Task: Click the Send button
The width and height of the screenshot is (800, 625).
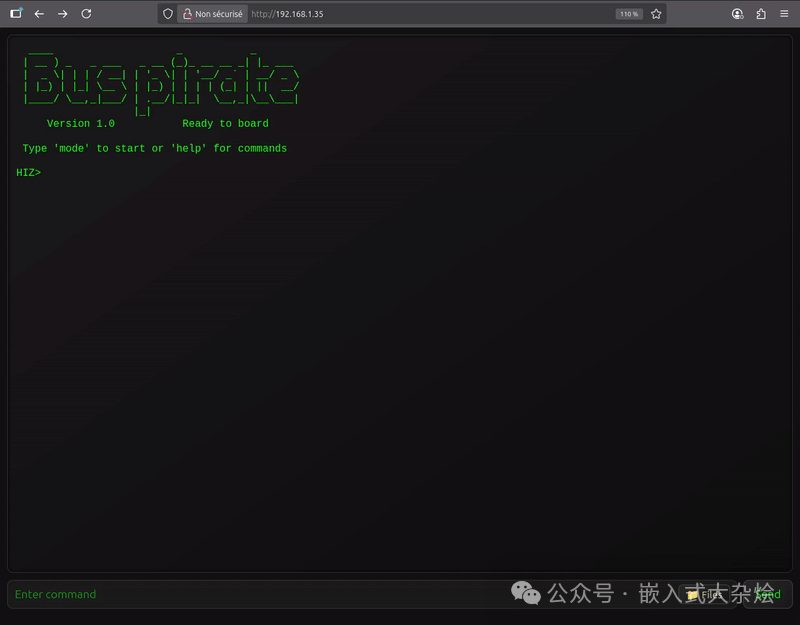Action: (768, 594)
